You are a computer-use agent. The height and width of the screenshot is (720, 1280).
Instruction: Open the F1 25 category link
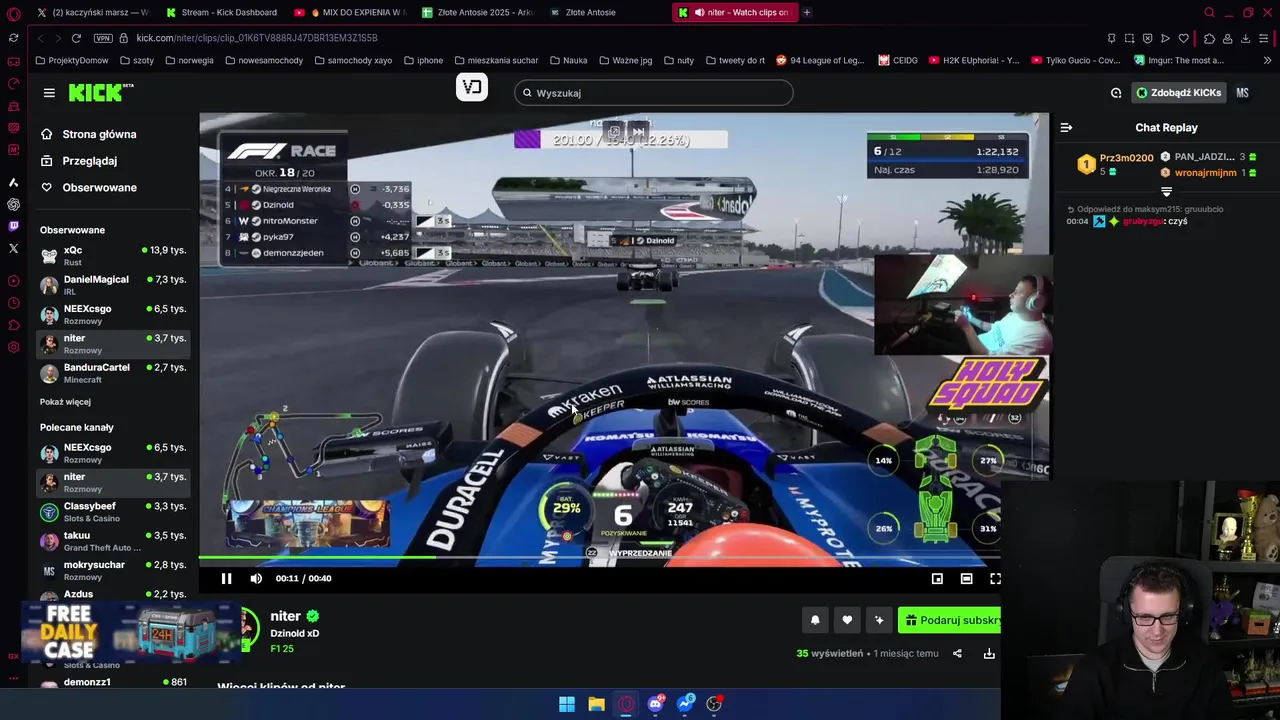(x=282, y=649)
